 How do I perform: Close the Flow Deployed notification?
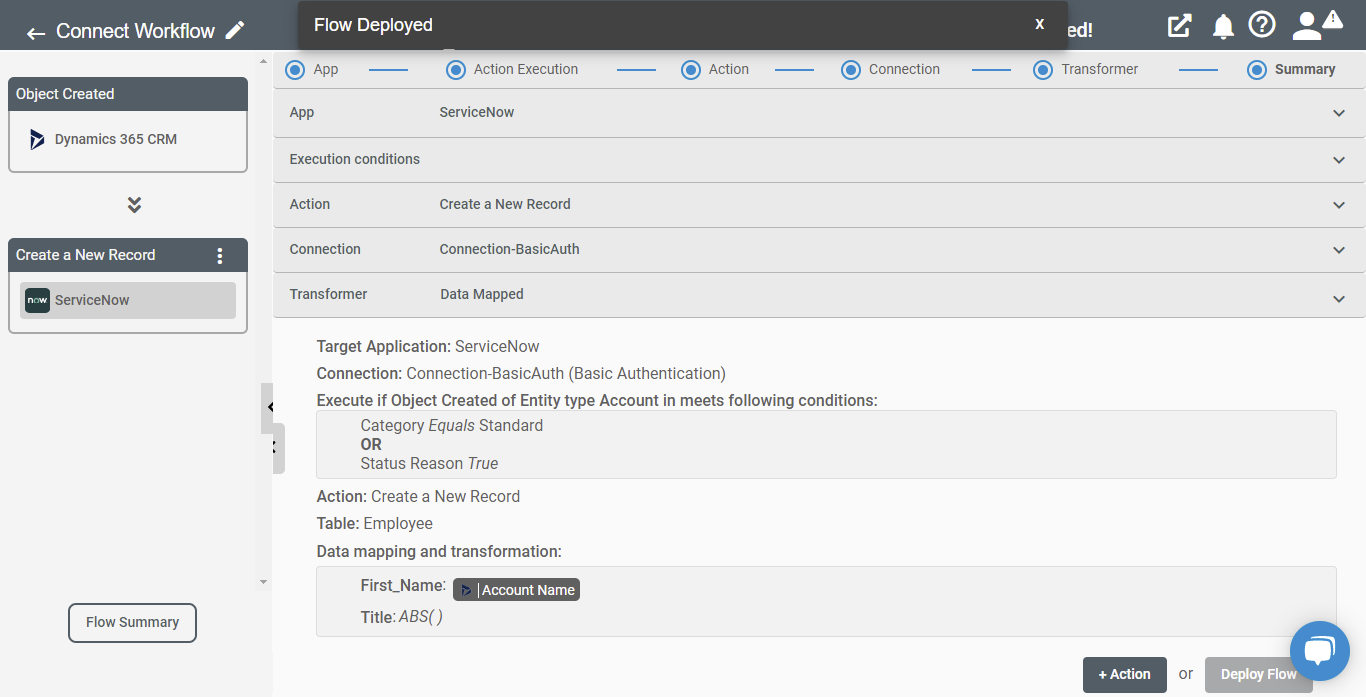tap(1040, 24)
